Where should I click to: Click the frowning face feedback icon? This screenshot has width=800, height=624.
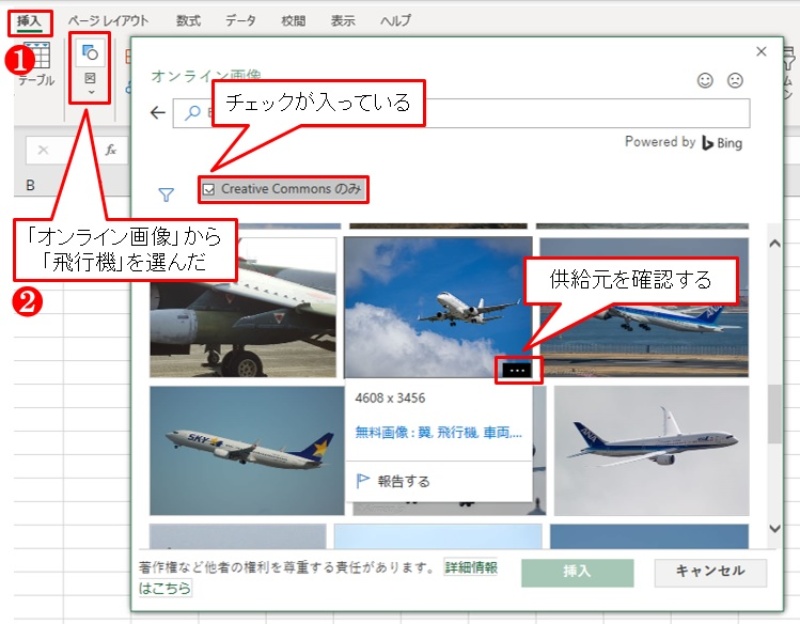click(735, 81)
